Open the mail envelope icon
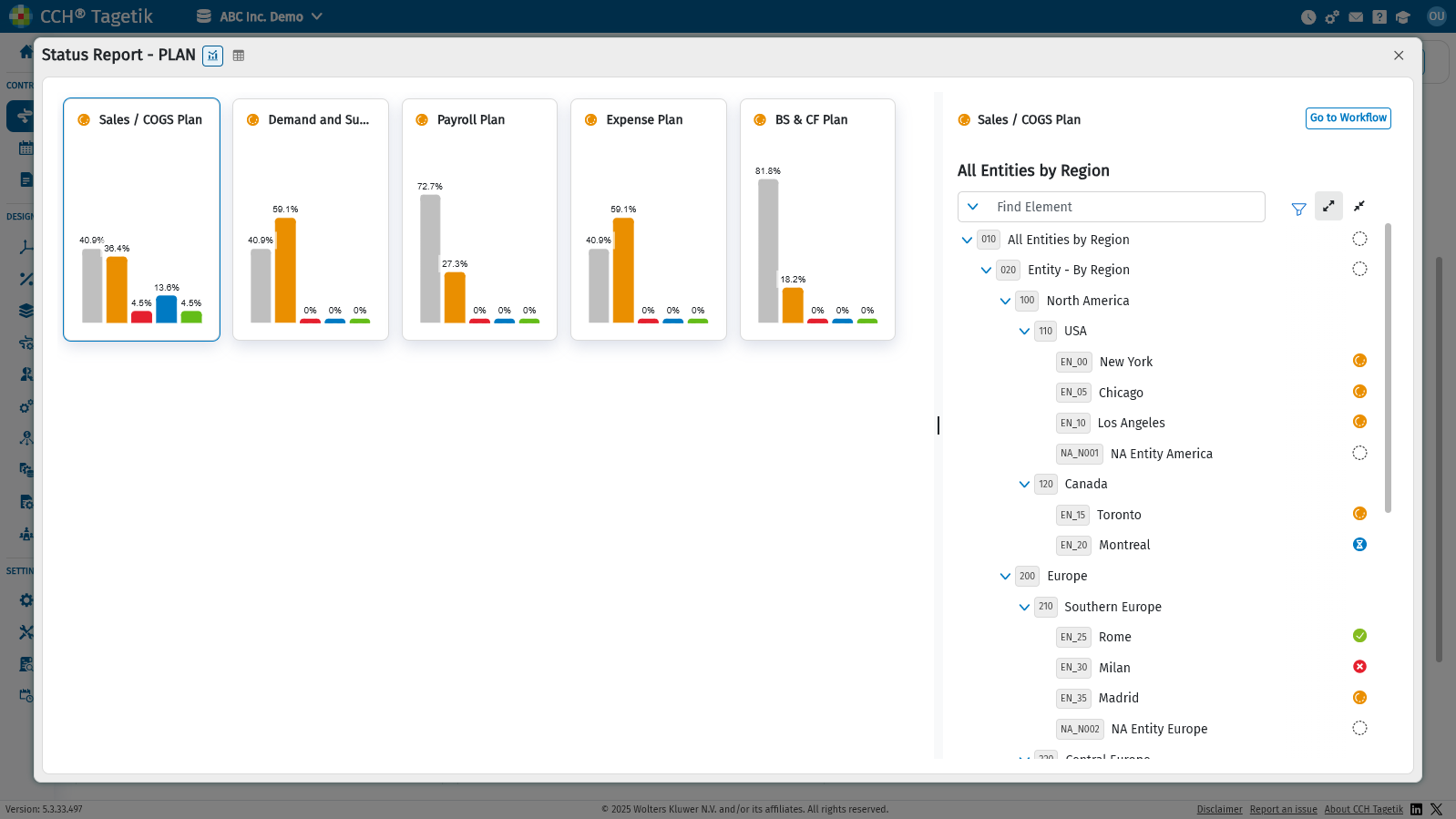Image resolution: width=1456 pixels, height=819 pixels. (1356, 16)
